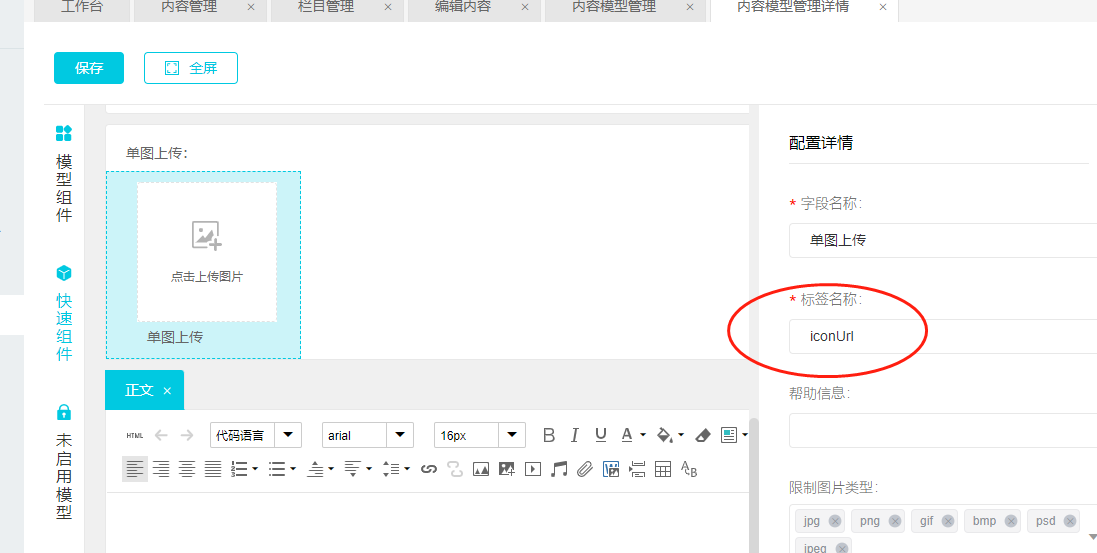The image size is (1097, 553).
Task: Click the blue image capture icon
Action: coord(611,469)
